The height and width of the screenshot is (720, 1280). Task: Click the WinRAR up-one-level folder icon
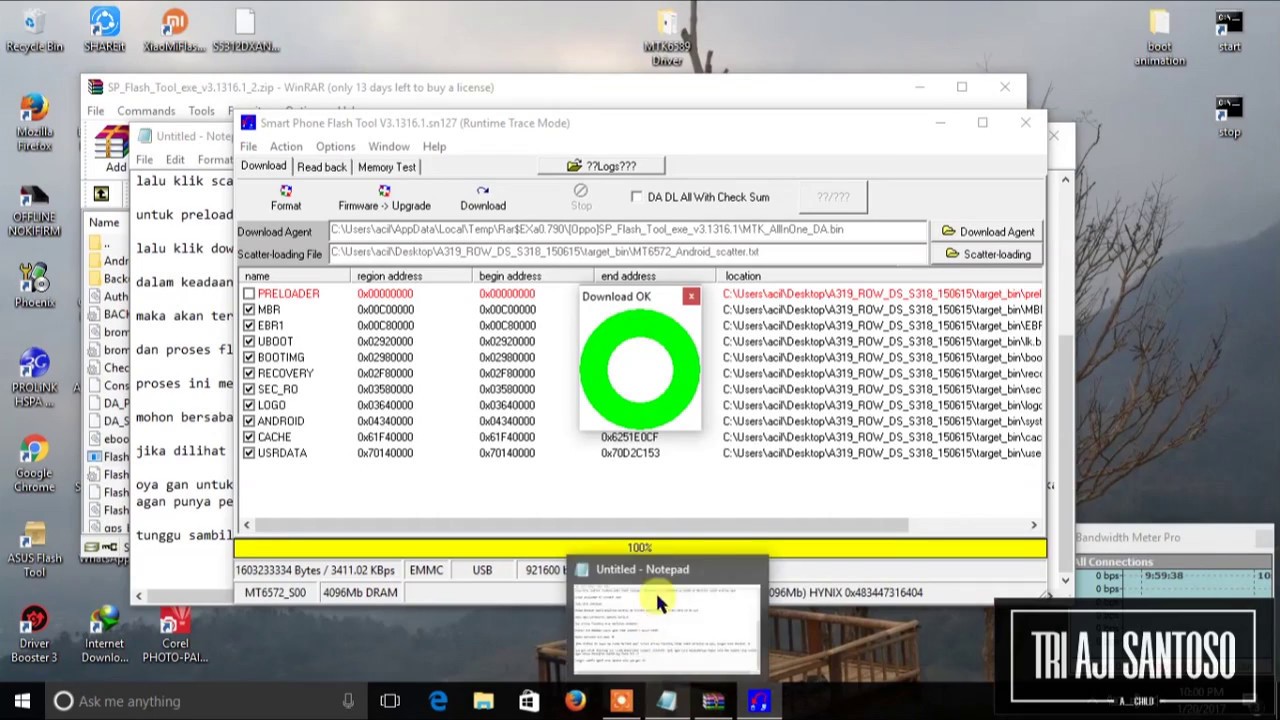tap(101, 194)
